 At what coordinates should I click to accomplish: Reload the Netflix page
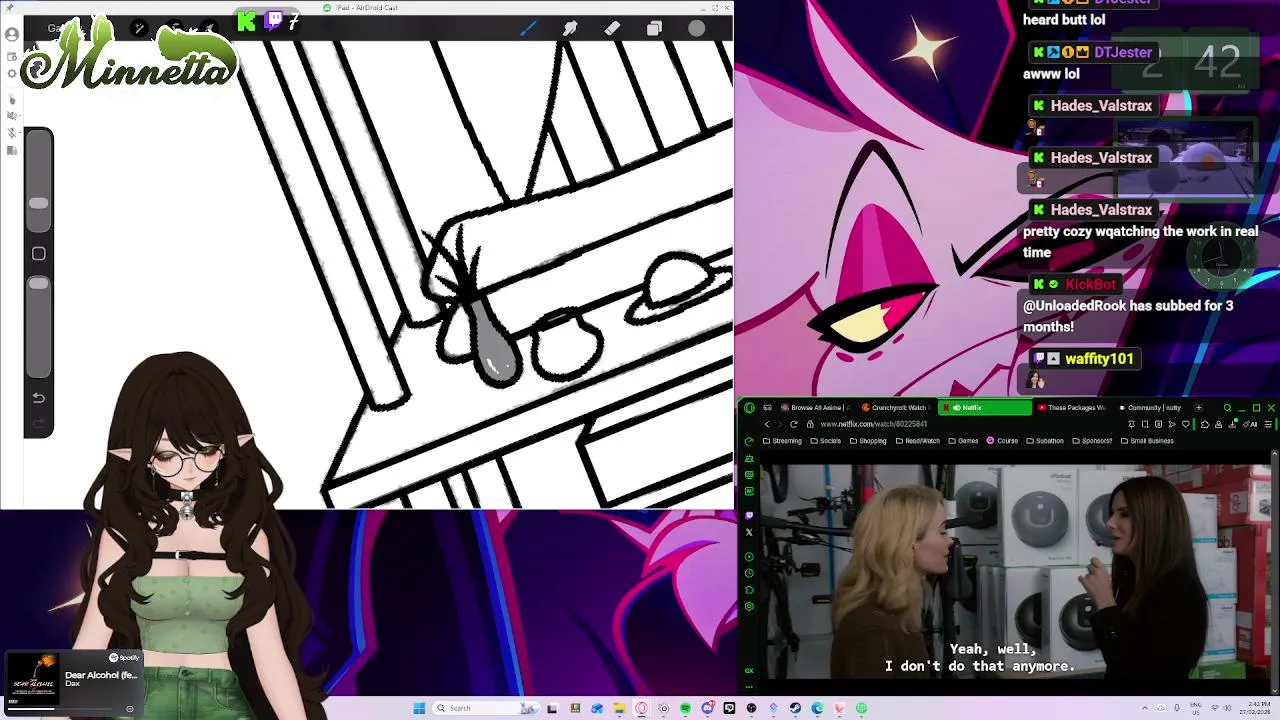(793, 424)
